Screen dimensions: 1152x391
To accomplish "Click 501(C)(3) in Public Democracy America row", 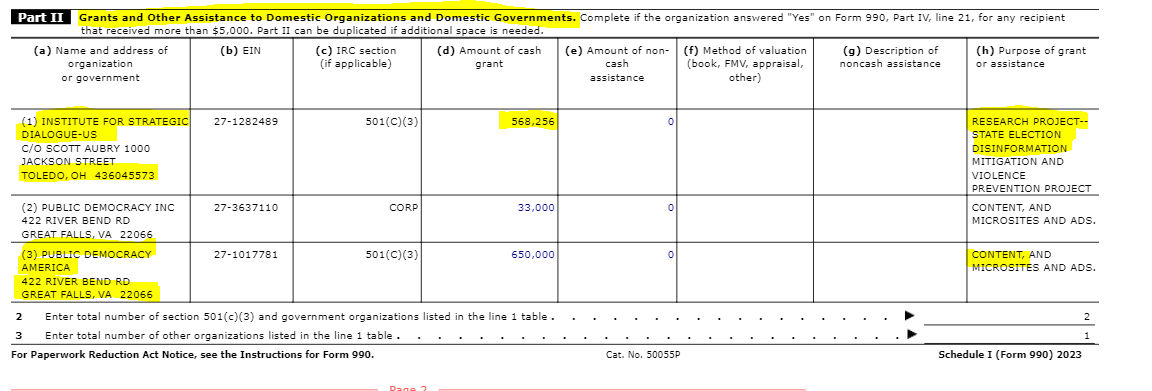I will coord(392,254).
